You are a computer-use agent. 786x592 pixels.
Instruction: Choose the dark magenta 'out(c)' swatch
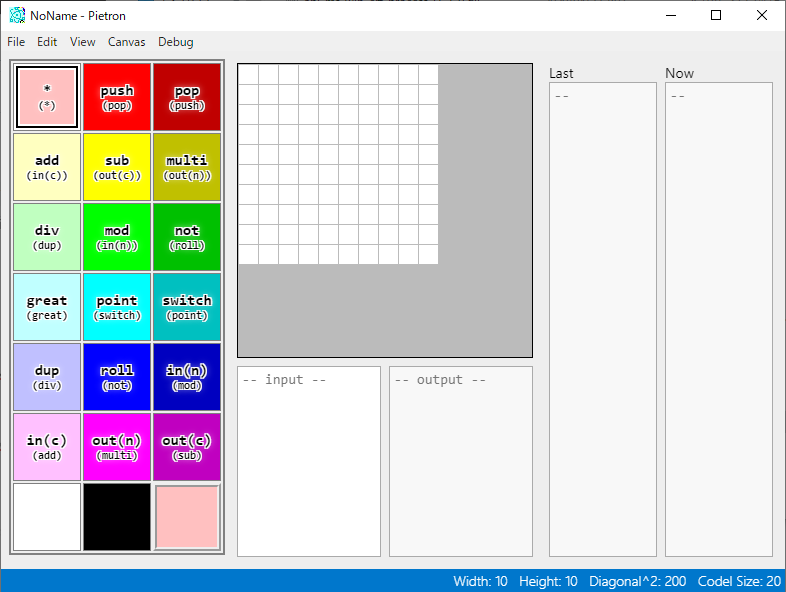pyautogui.click(x=187, y=447)
